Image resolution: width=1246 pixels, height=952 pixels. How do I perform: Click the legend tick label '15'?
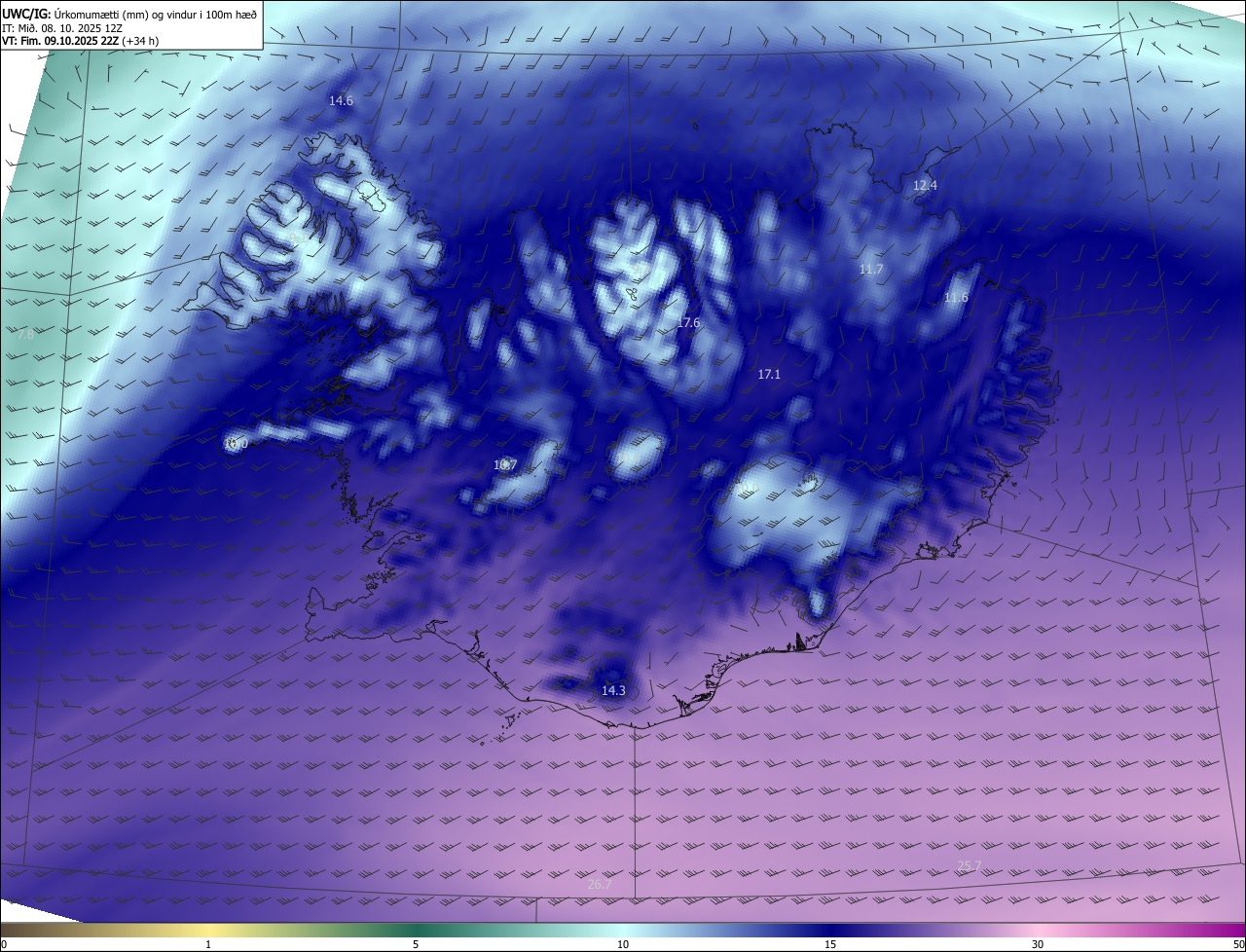830,944
